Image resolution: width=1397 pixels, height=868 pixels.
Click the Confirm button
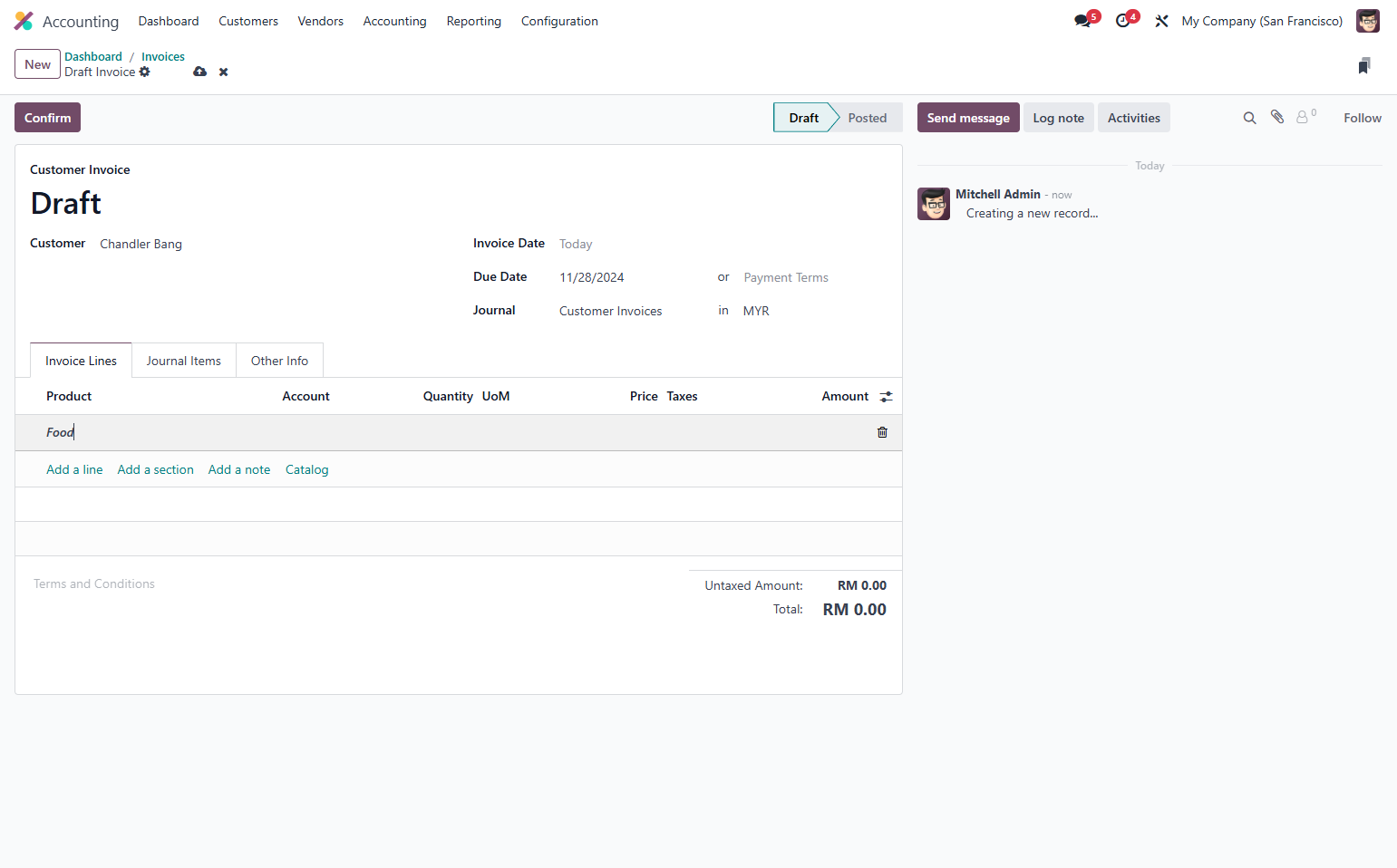tap(47, 118)
